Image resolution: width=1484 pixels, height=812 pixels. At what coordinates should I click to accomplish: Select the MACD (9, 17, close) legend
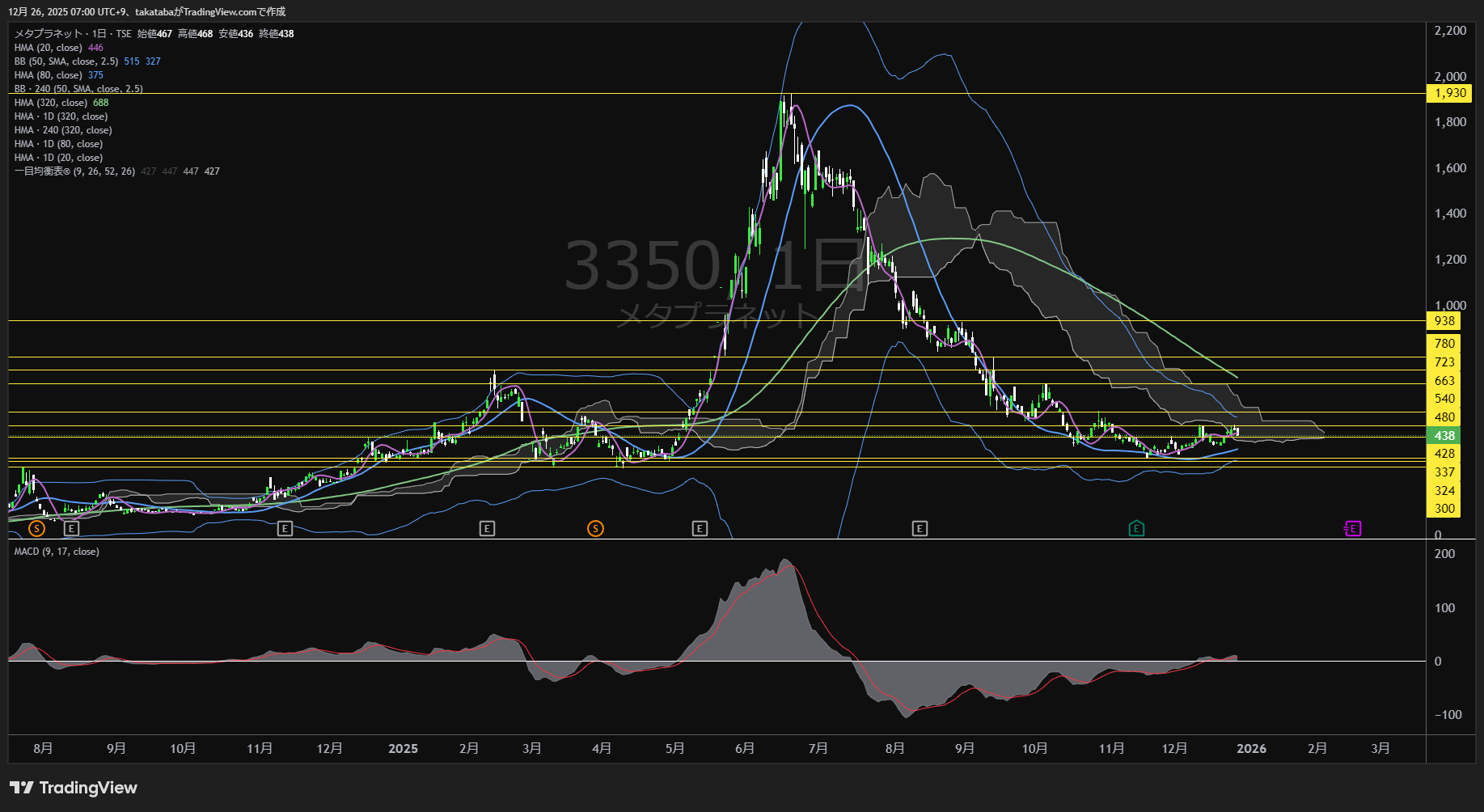click(x=57, y=552)
